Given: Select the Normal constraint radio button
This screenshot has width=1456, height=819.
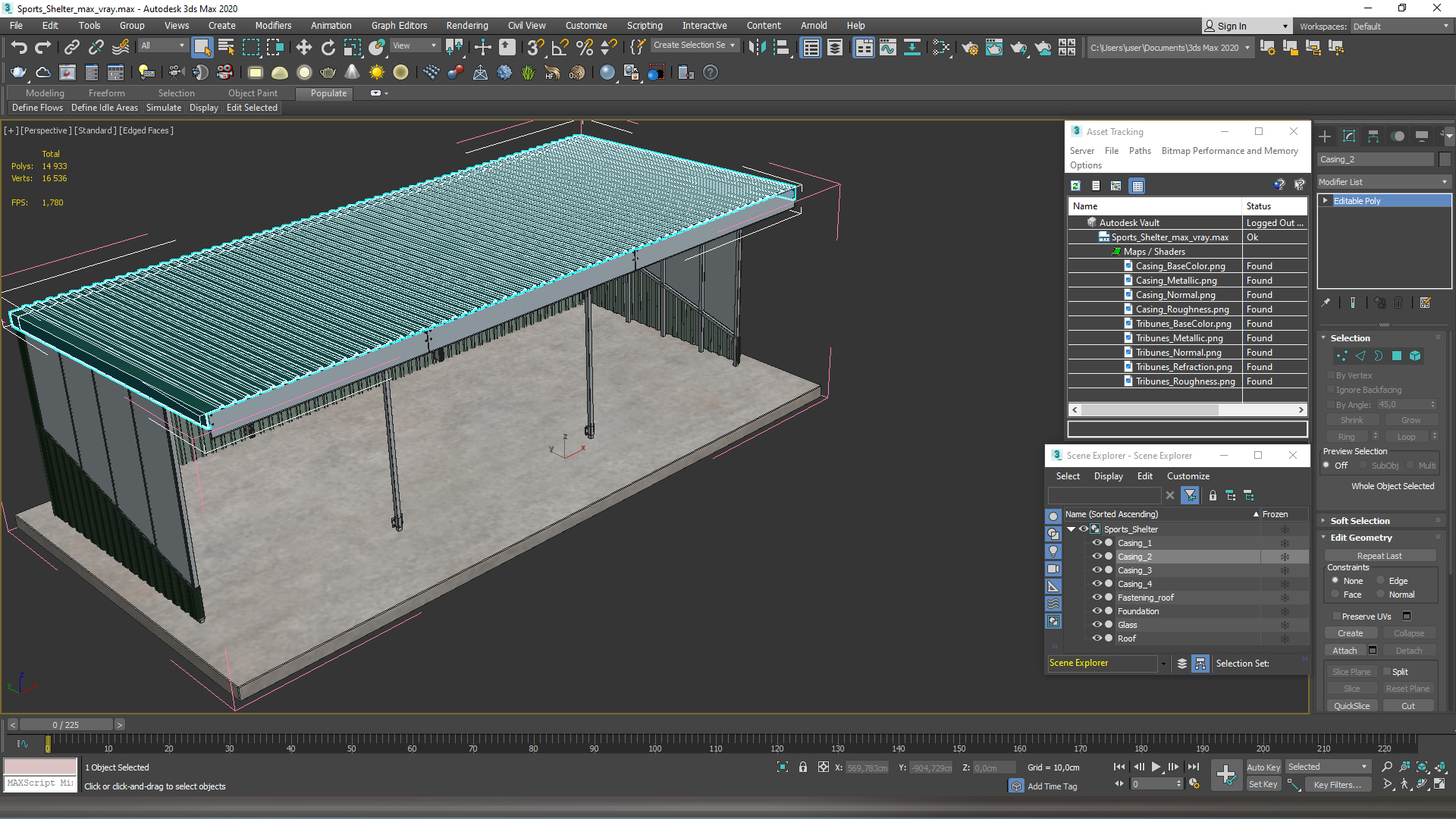Looking at the screenshot, I should (1381, 595).
